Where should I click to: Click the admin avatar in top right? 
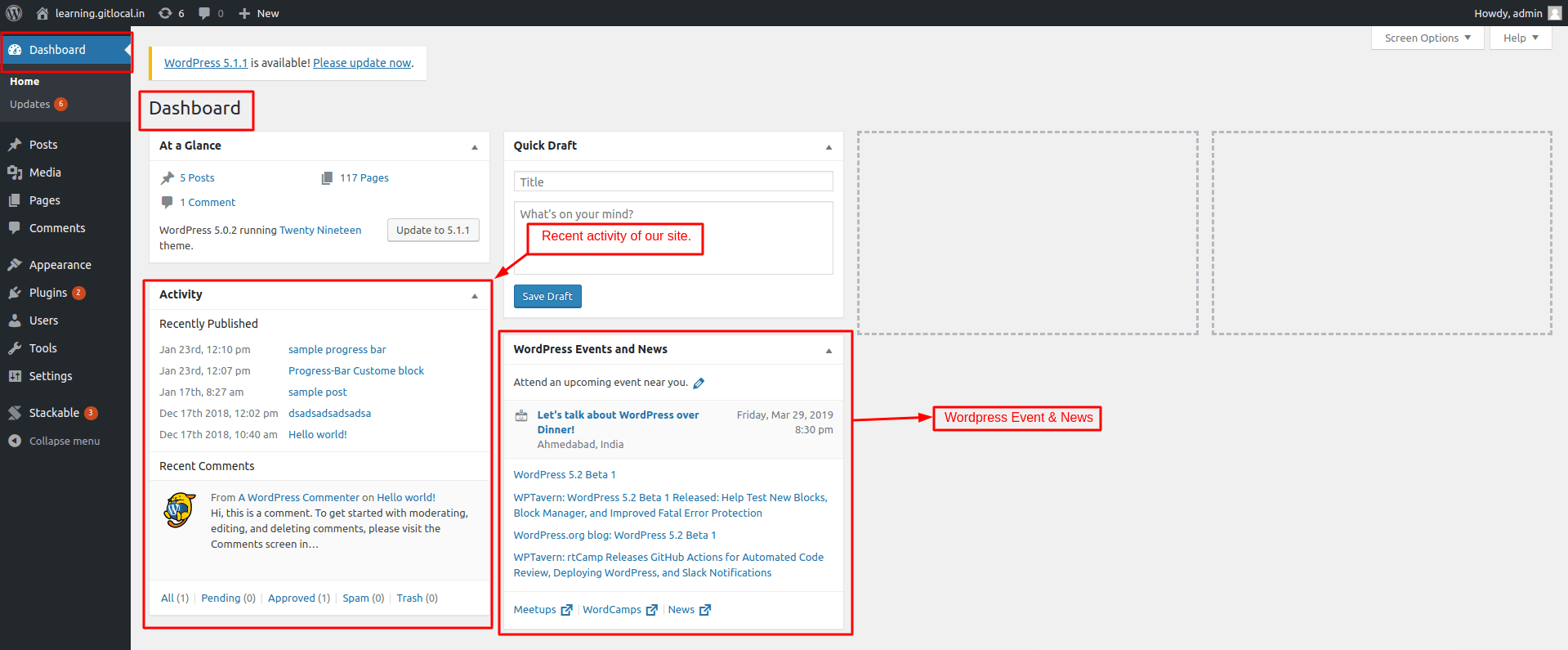[x=1555, y=13]
